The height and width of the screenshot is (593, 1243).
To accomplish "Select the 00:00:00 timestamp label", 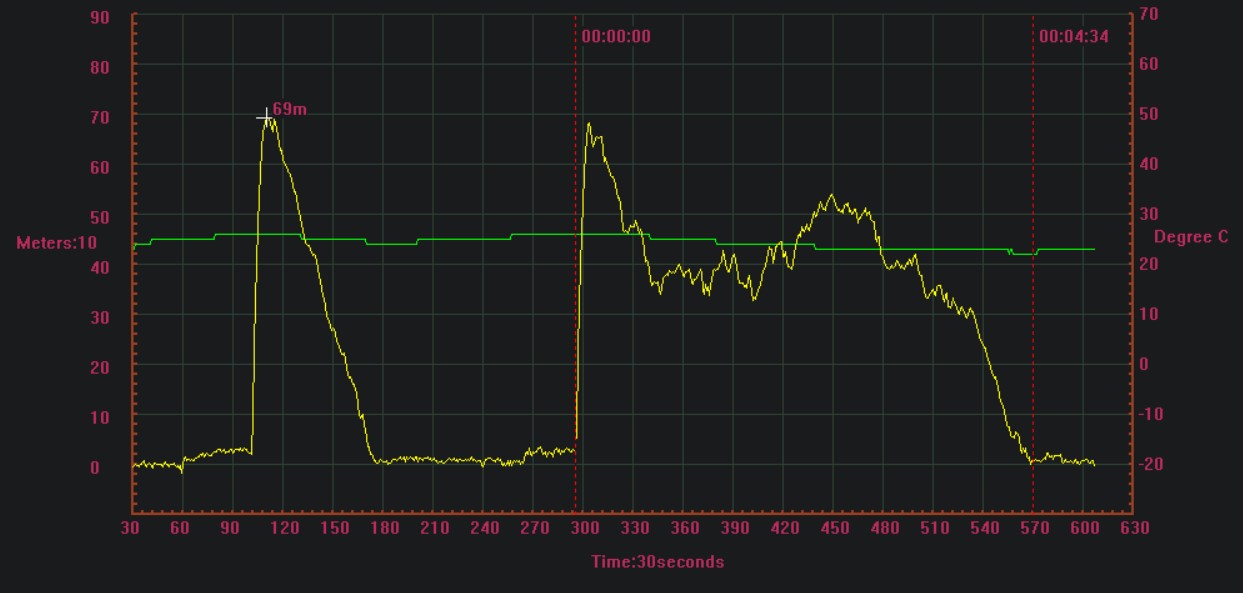I will [x=616, y=37].
